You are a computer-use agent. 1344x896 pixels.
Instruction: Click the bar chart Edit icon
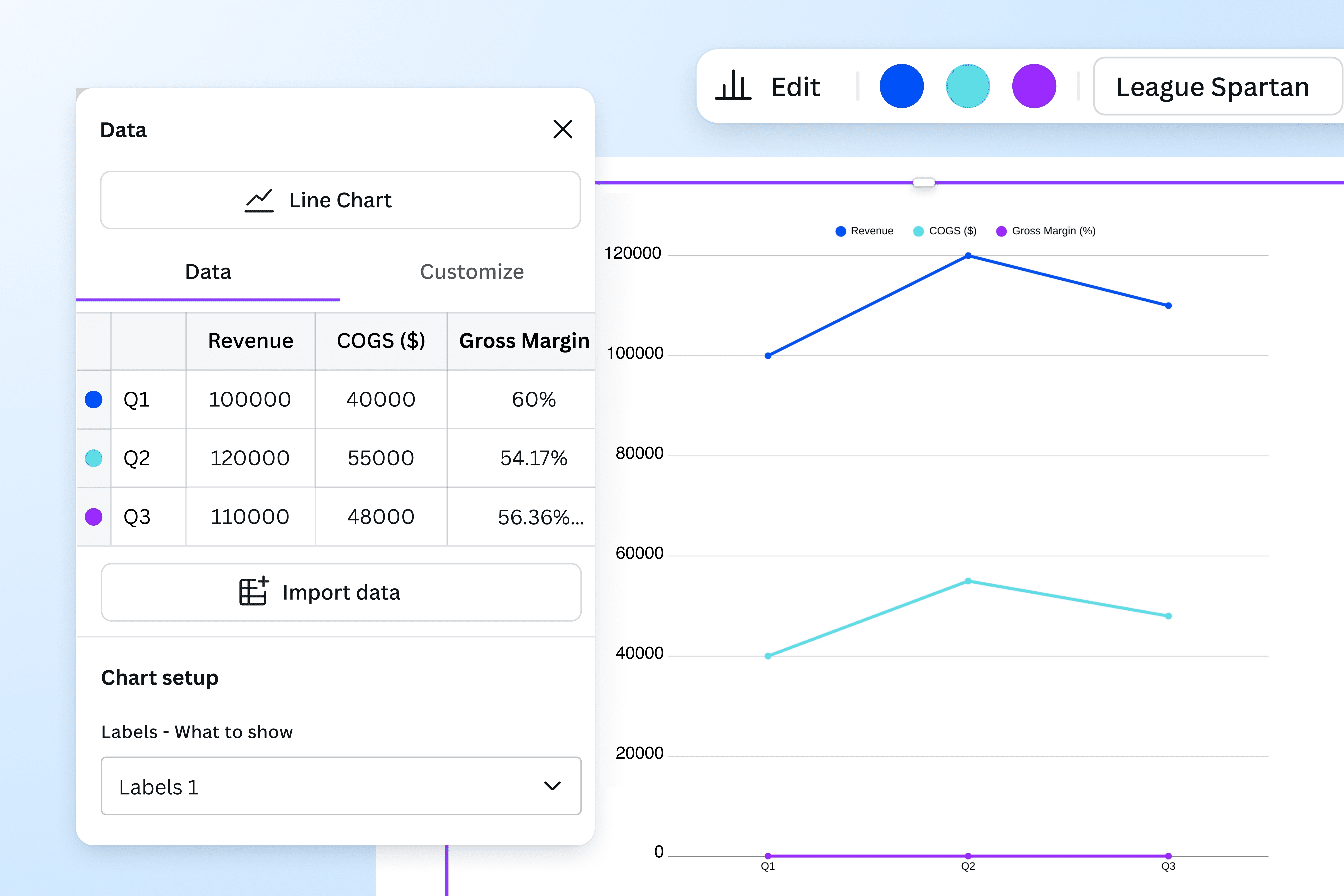coord(733,86)
